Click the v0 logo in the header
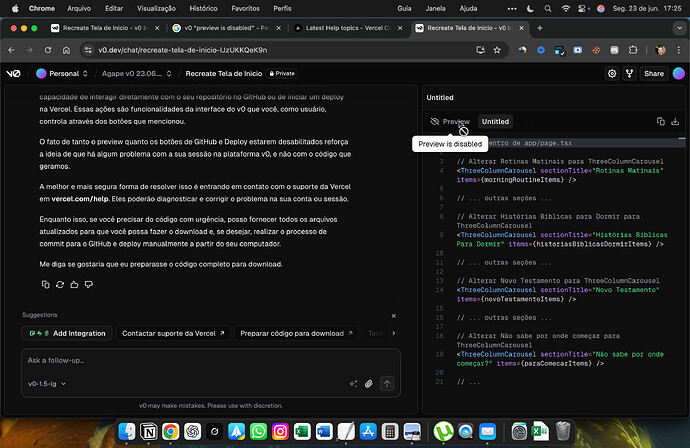 tap(13, 73)
